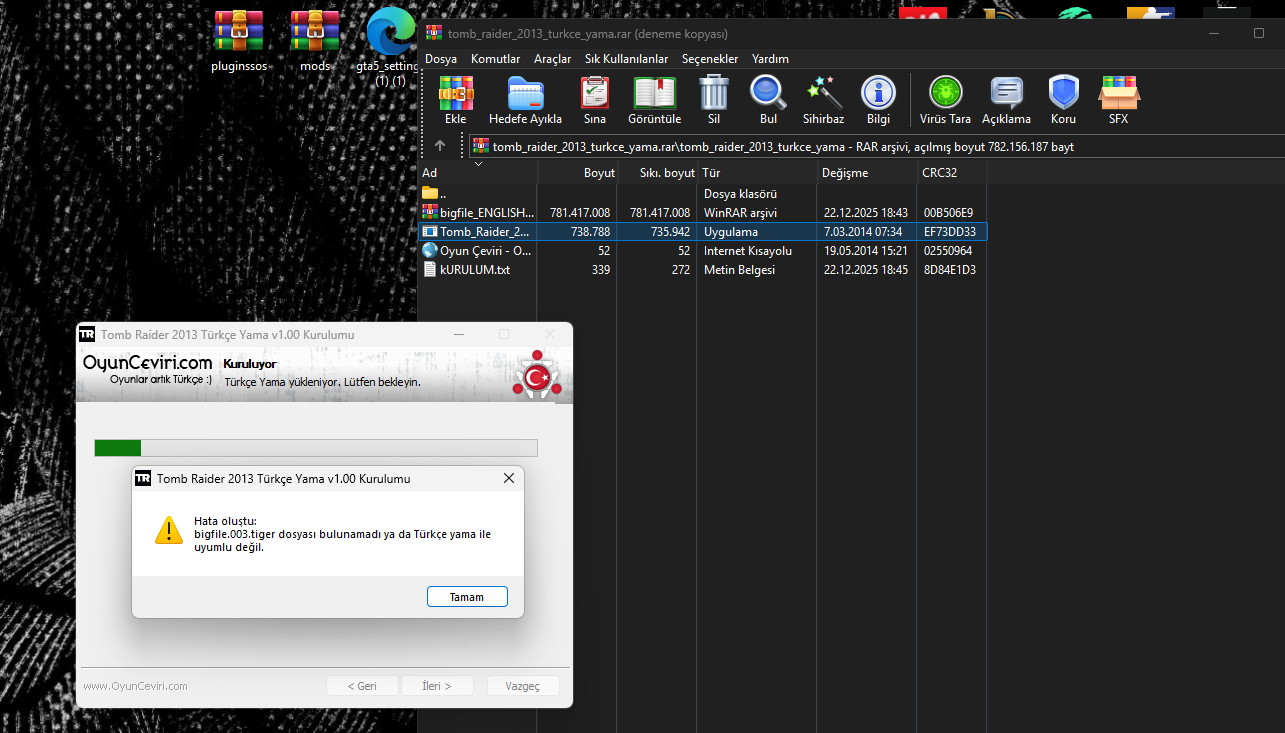Click the Tomb_Raider application file icon
This screenshot has width=1285, height=733.
tap(430, 231)
